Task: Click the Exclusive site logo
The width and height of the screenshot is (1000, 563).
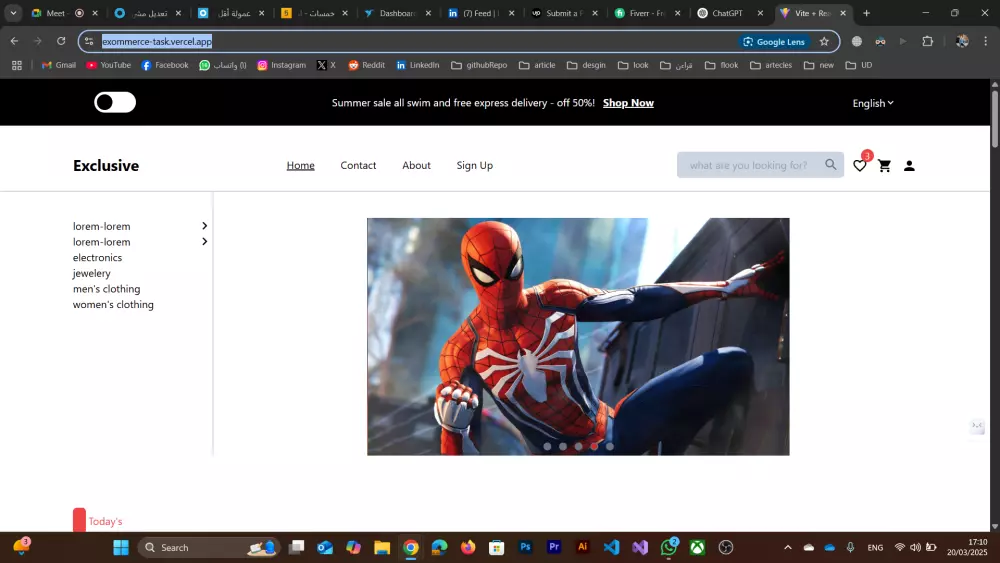Action: [106, 165]
